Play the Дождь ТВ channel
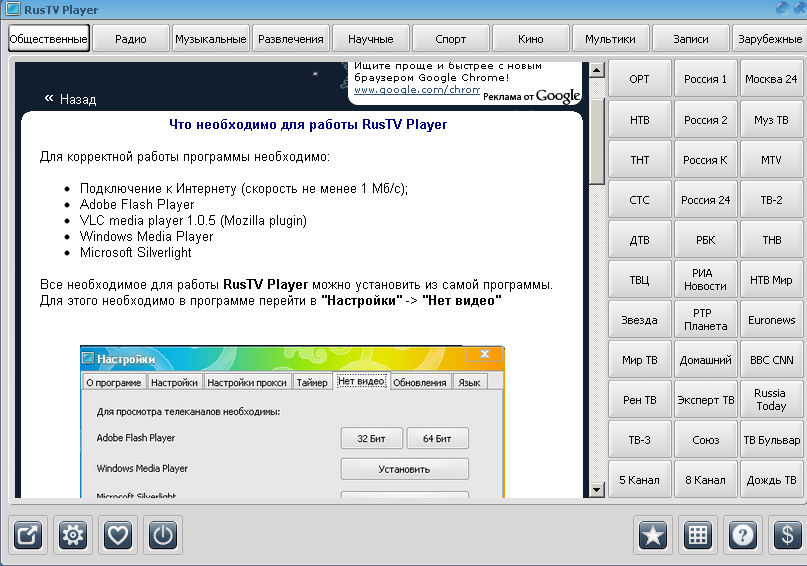The image size is (807, 566). click(x=771, y=480)
